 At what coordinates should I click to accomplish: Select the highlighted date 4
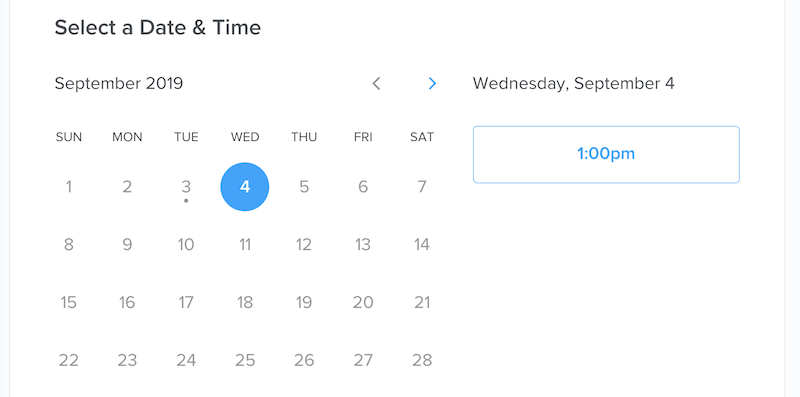point(245,187)
